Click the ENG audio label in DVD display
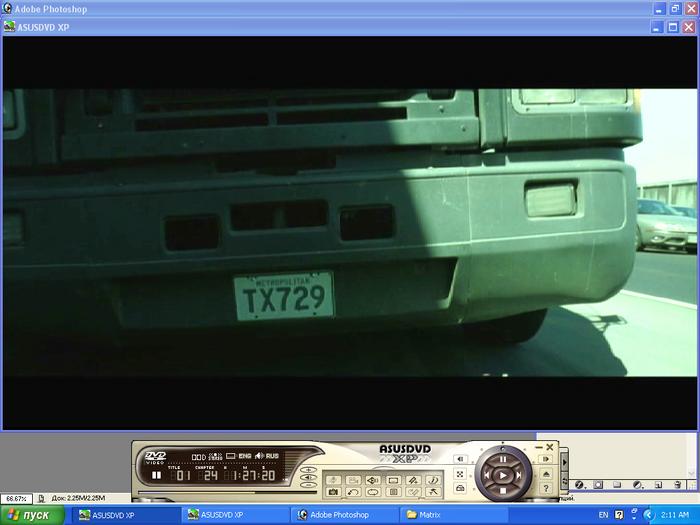700x525 pixels. [x=245, y=456]
